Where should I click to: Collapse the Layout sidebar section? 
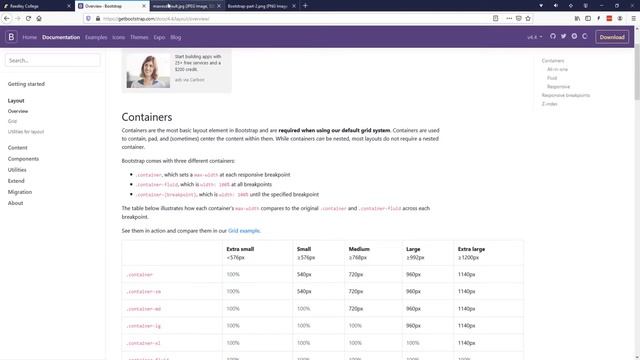pyautogui.click(x=16, y=100)
